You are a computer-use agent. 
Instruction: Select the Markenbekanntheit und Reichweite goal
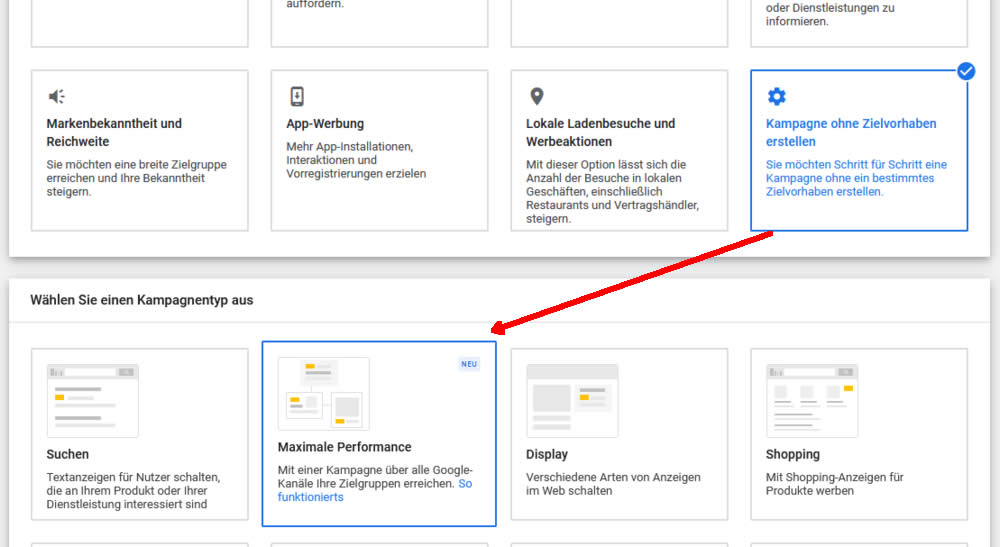114,133
